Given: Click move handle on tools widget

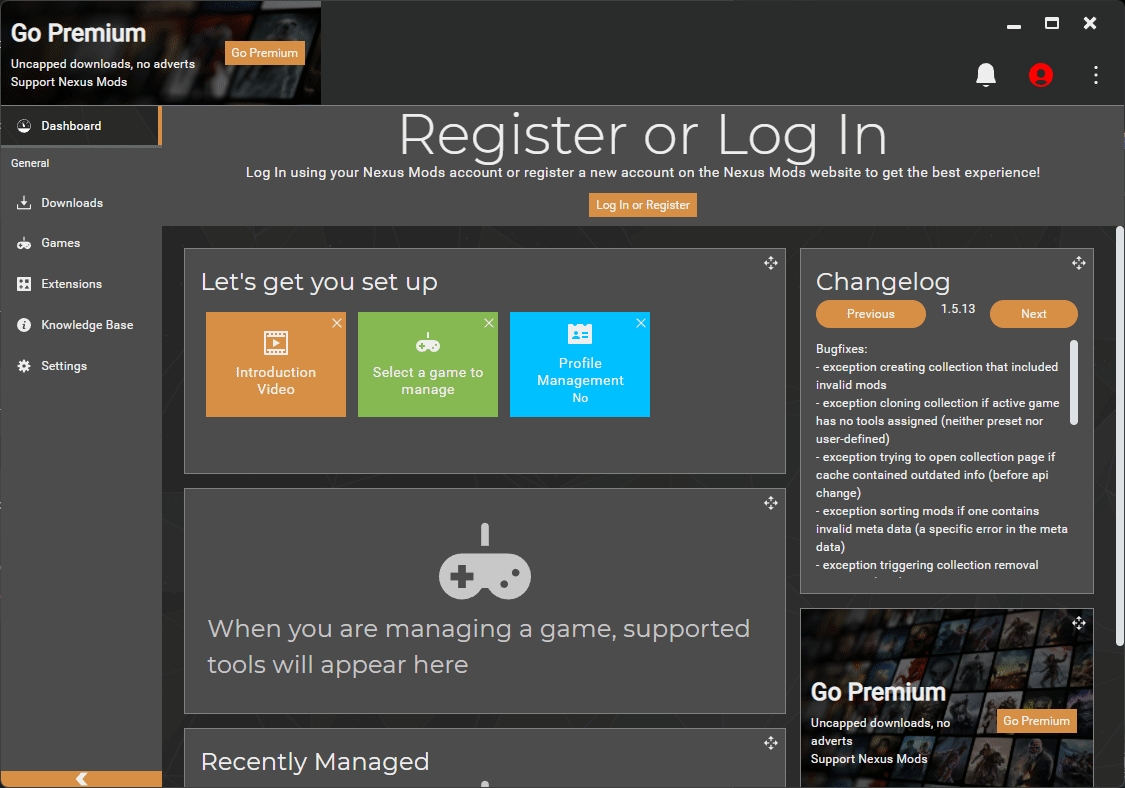Looking at the screenshot, I should pos(771,503).
